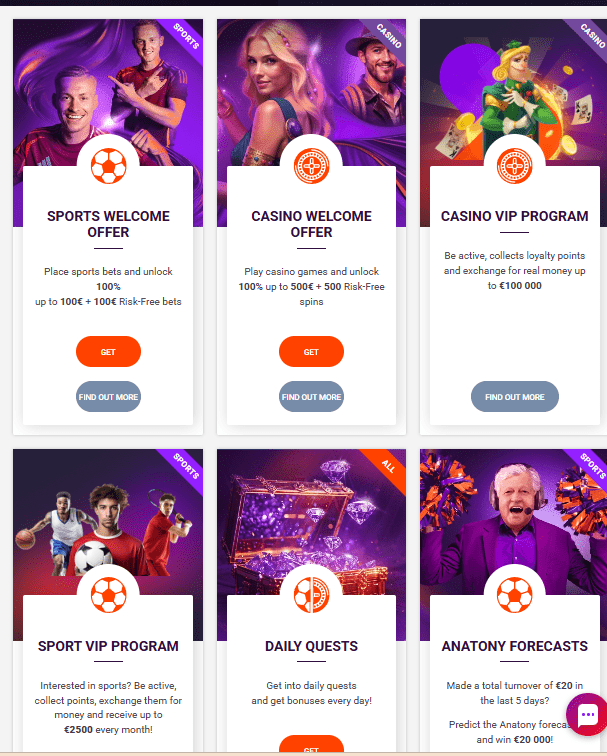Screen dimensions: 607x756
Task: Click SPORTS ribbon on Sports Welcome Offer card
Action: (186, 36)
